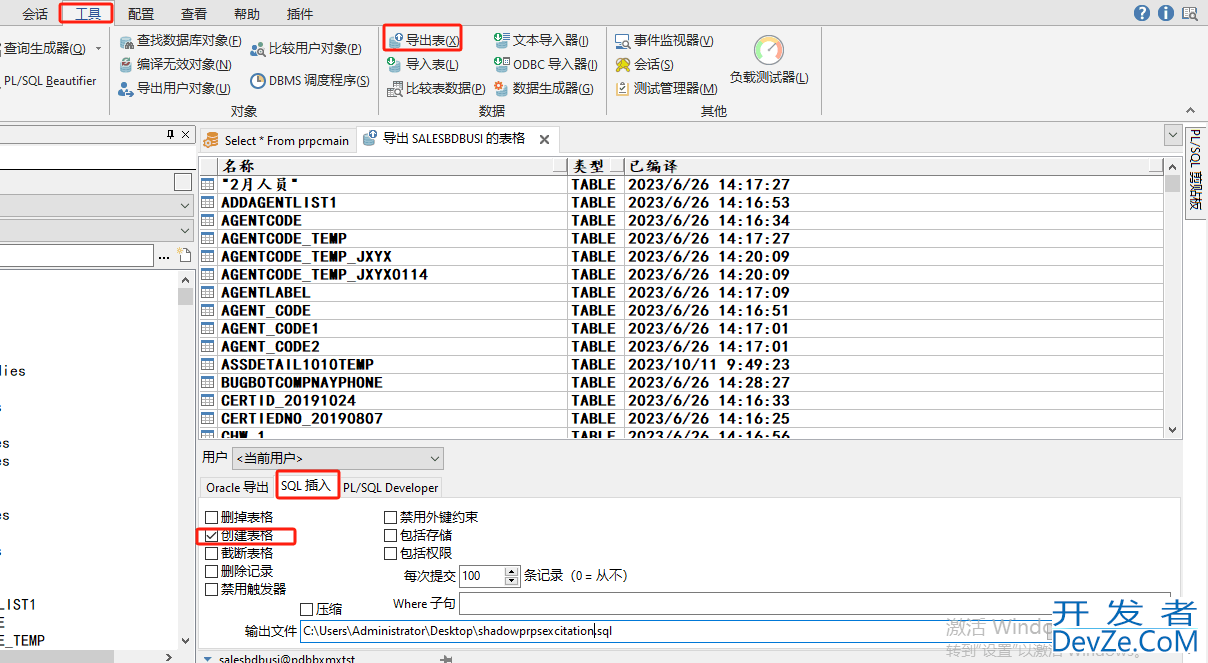Screen dimensions: 1208x663
Task: Open the second dropdown in left browser panel
Action: (x=96, y=230)
